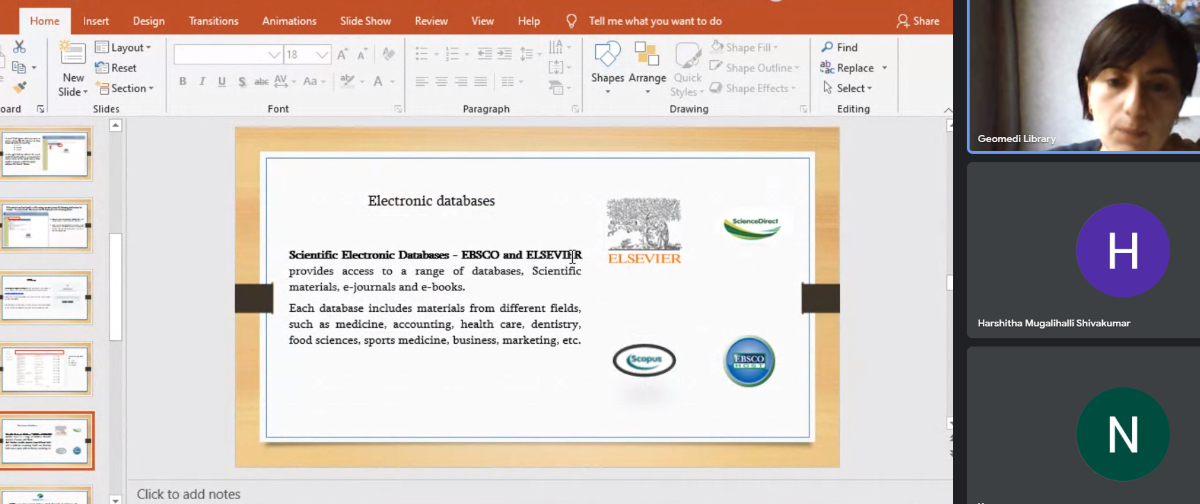The image size is (1200, 504).
Task: Select the Electronic databases slide thumbnail
Action: (x=46, y=441)
